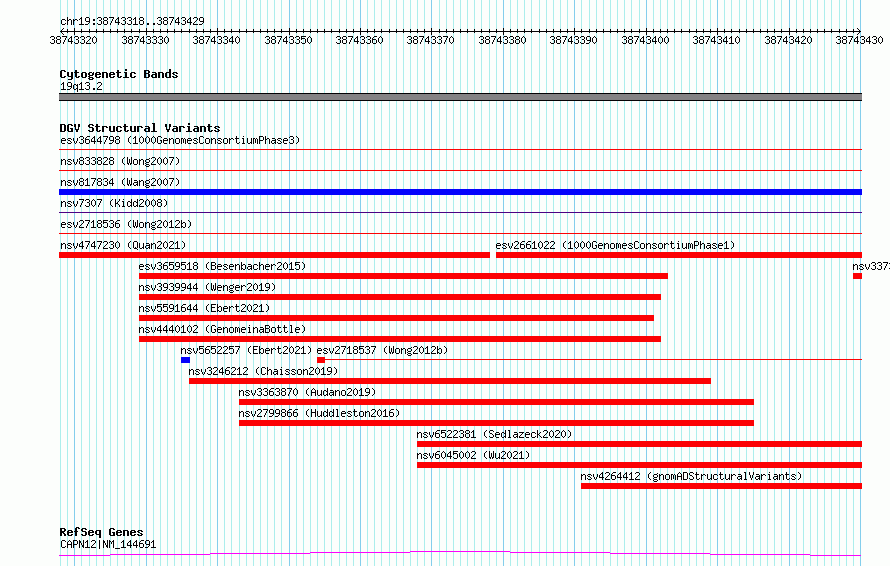Image resolution: width=890 pixels, height=566 pixels.
Task: Click ruler position 38743380
Action: (x=502, y=40)
